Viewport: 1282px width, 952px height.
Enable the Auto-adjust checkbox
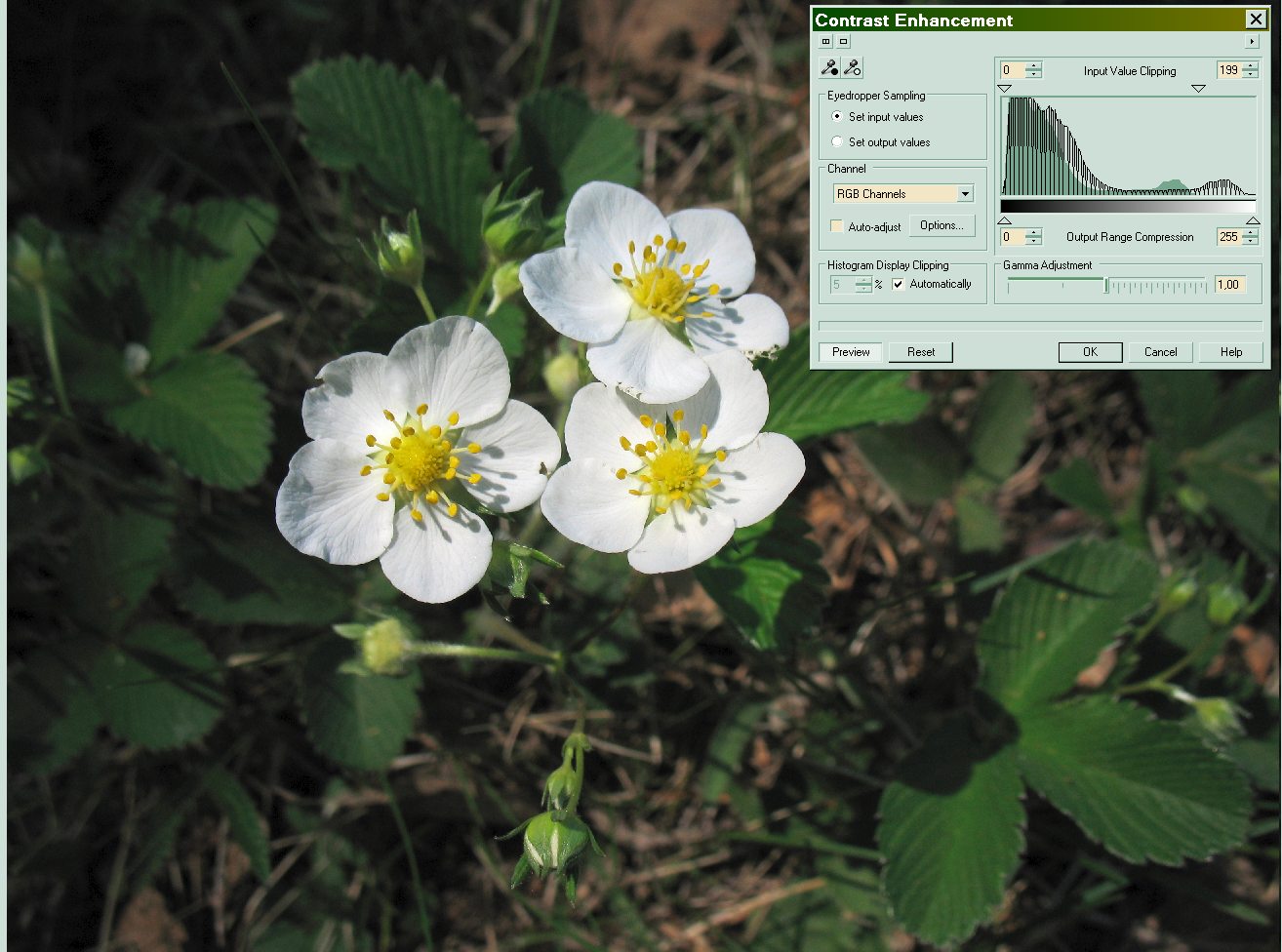[836, 226]
